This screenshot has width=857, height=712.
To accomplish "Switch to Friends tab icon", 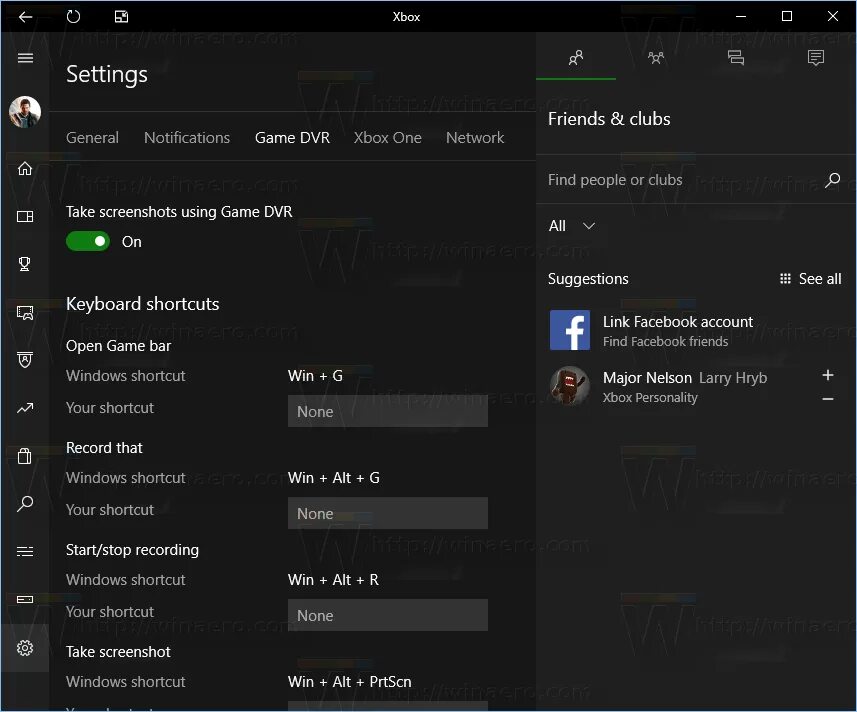I will (576, 58).
